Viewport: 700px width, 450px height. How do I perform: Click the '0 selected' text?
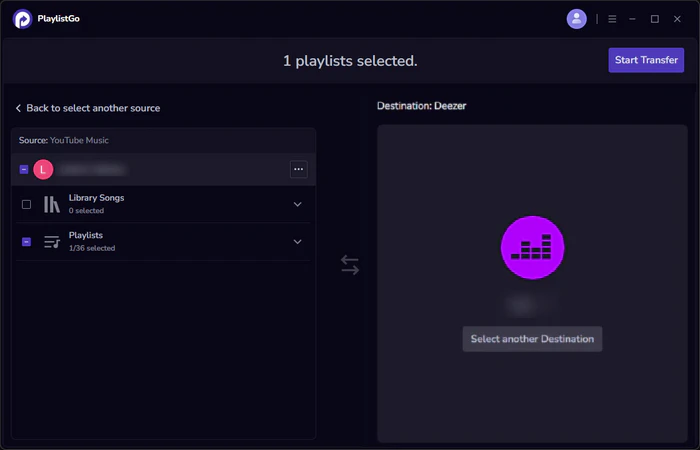[86, 211]
